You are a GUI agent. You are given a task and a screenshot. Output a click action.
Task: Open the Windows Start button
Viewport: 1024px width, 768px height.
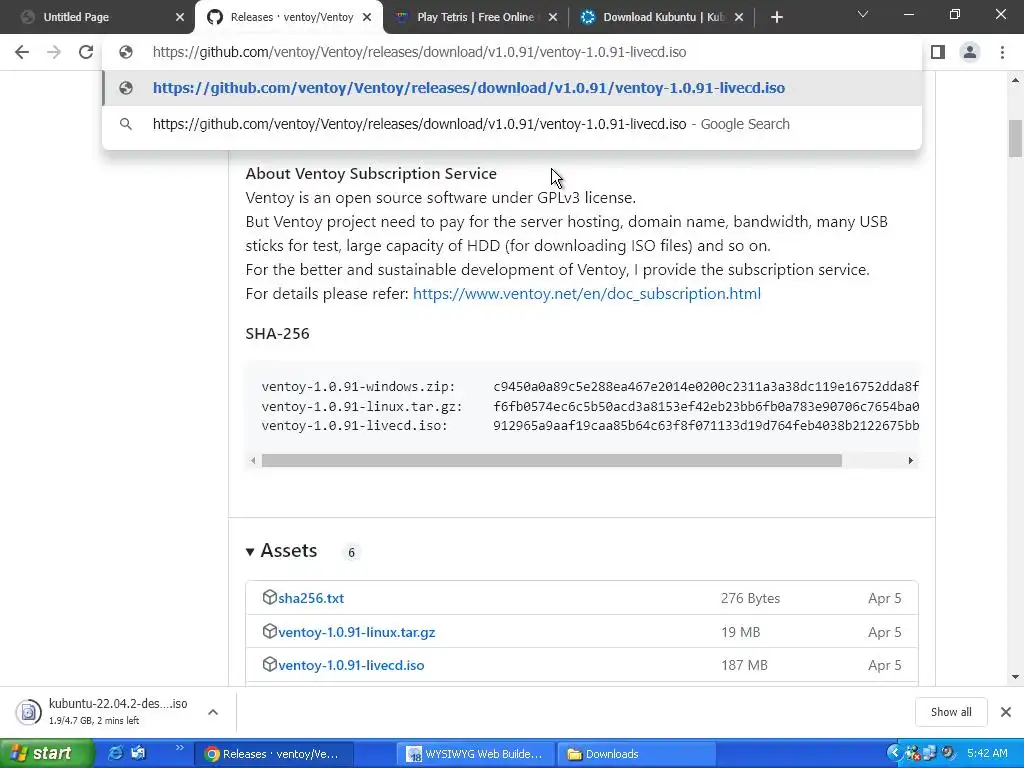pos(46,754)
